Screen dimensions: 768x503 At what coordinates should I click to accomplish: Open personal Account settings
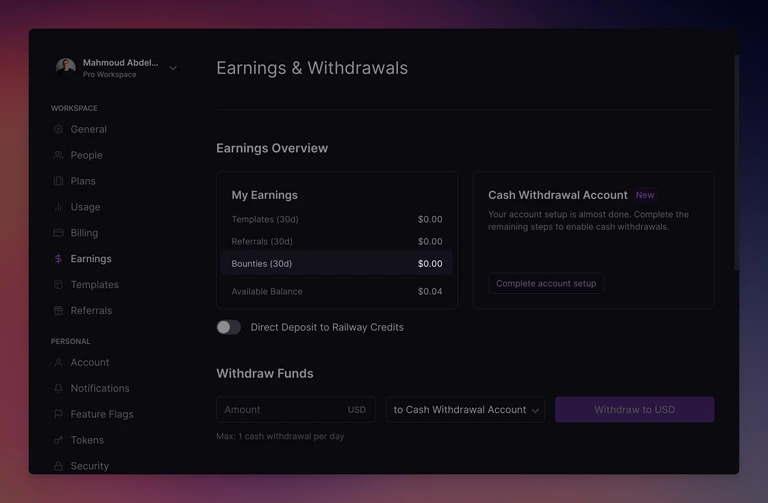90,362
